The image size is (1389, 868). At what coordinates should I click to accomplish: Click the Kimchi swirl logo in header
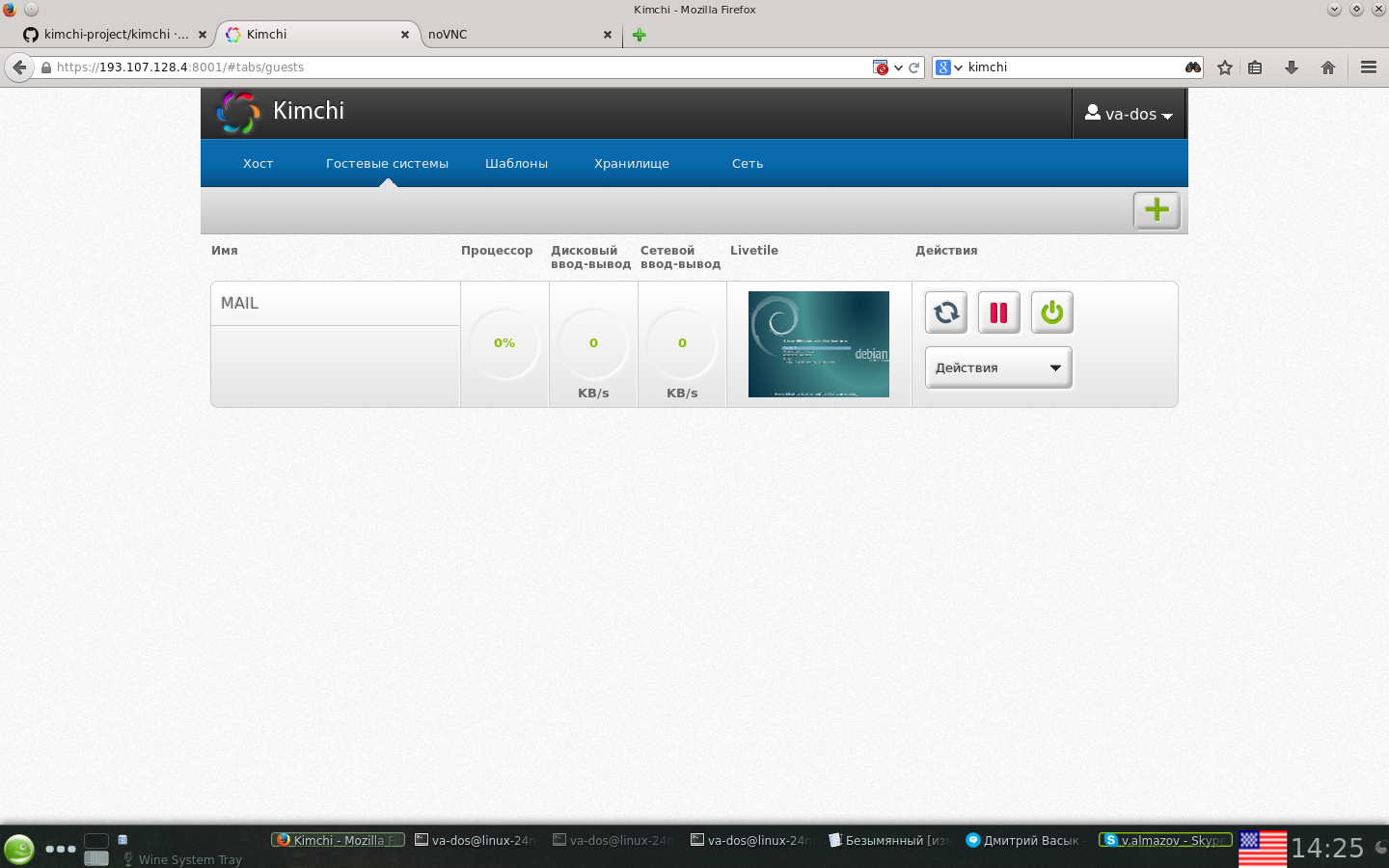point(237,113)
